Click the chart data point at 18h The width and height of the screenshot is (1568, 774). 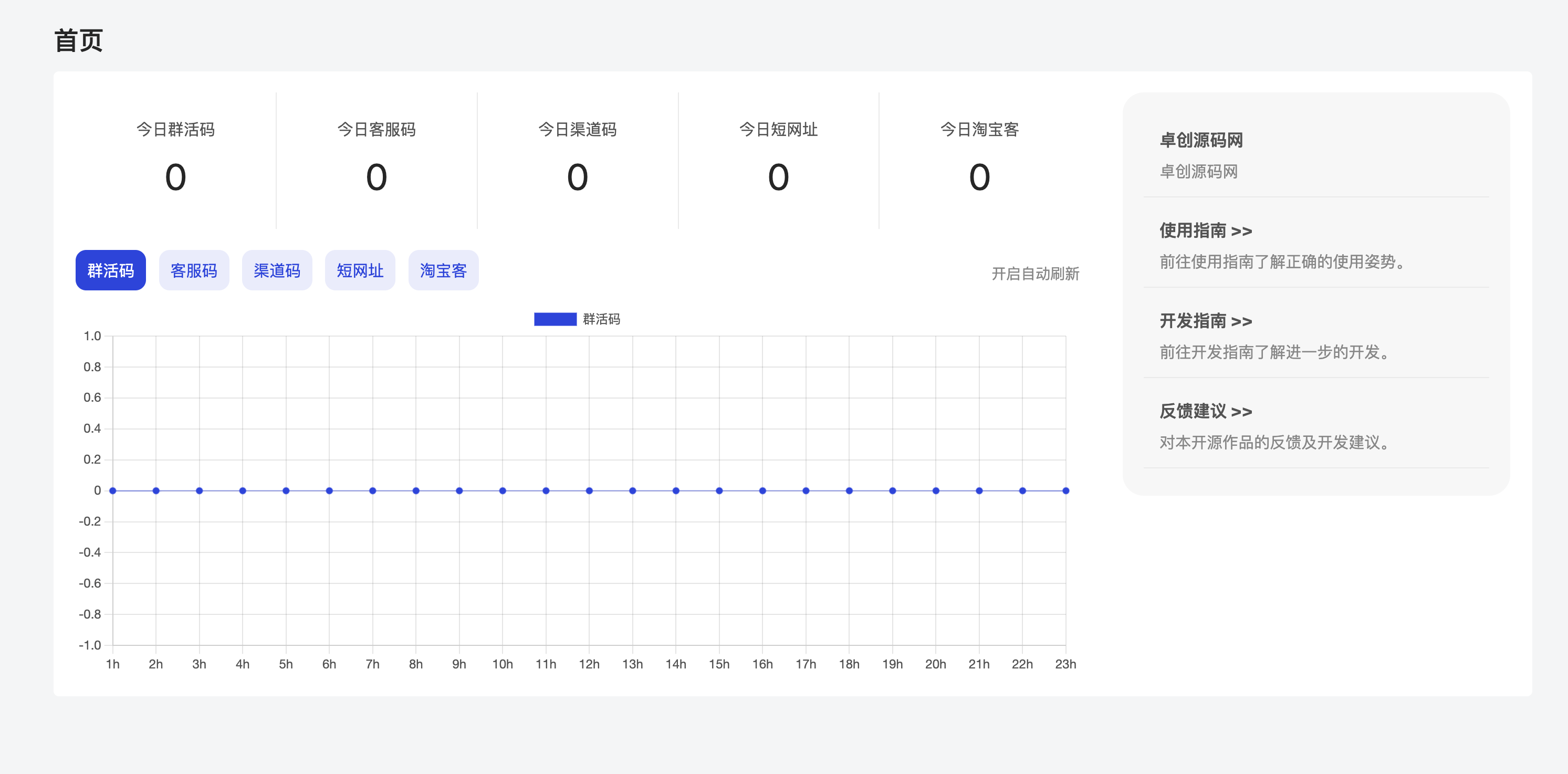[849, 490]
